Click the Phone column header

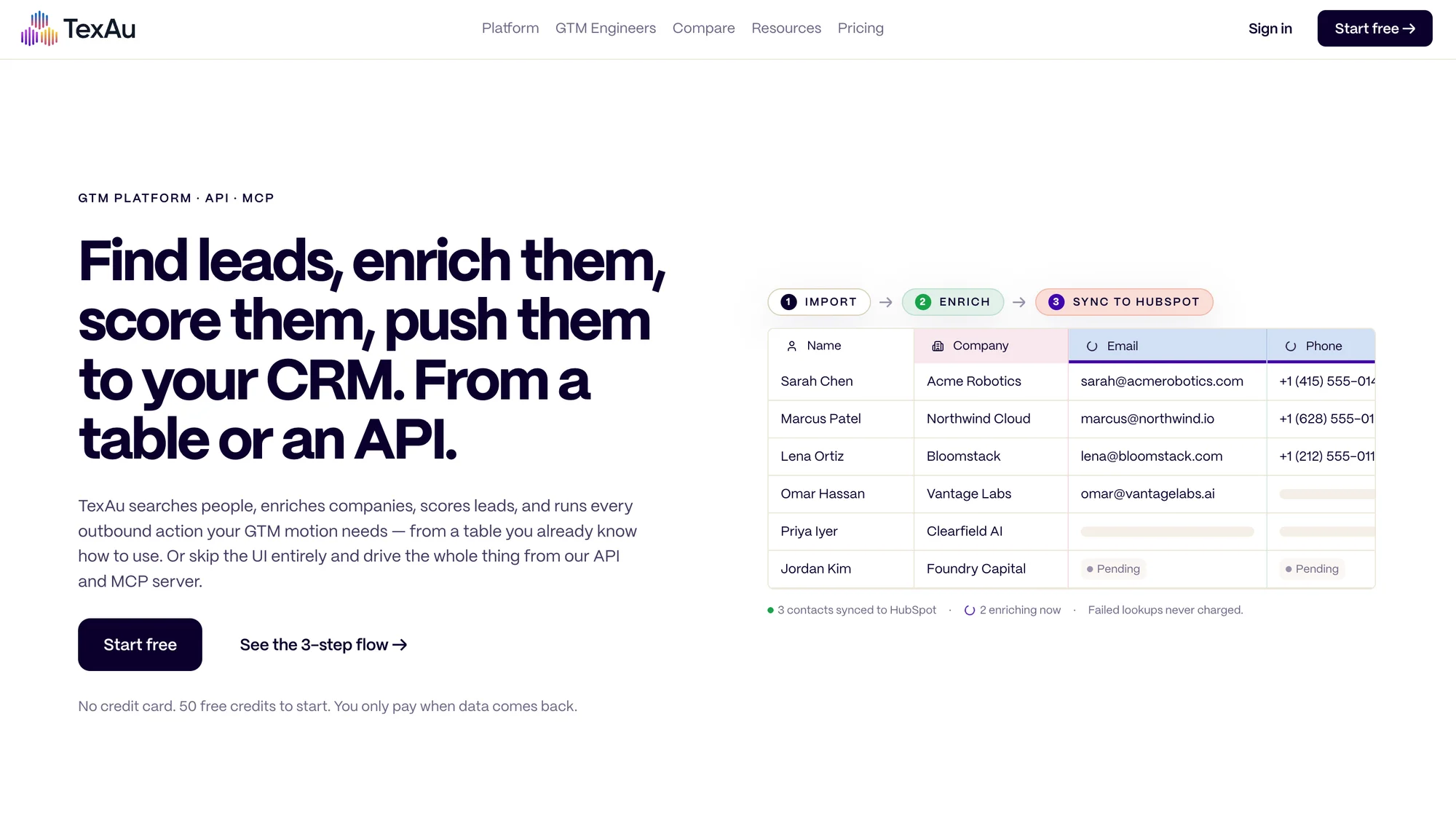click(x=1321, y=346)
